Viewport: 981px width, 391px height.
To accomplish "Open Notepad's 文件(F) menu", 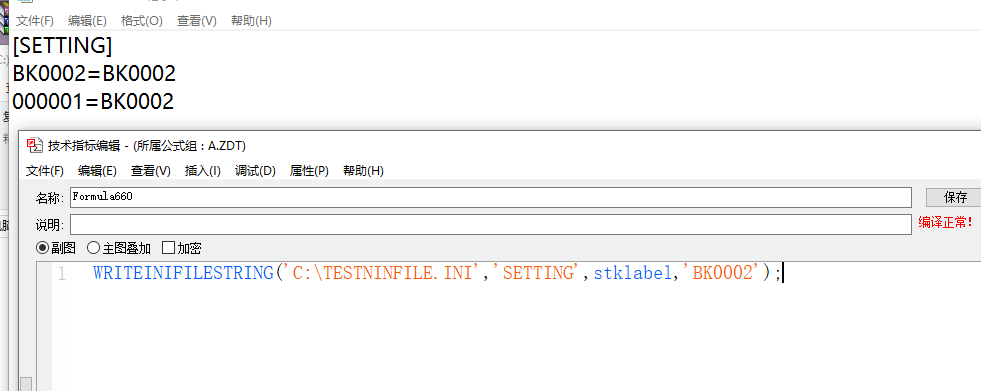I will pos(35,21).
